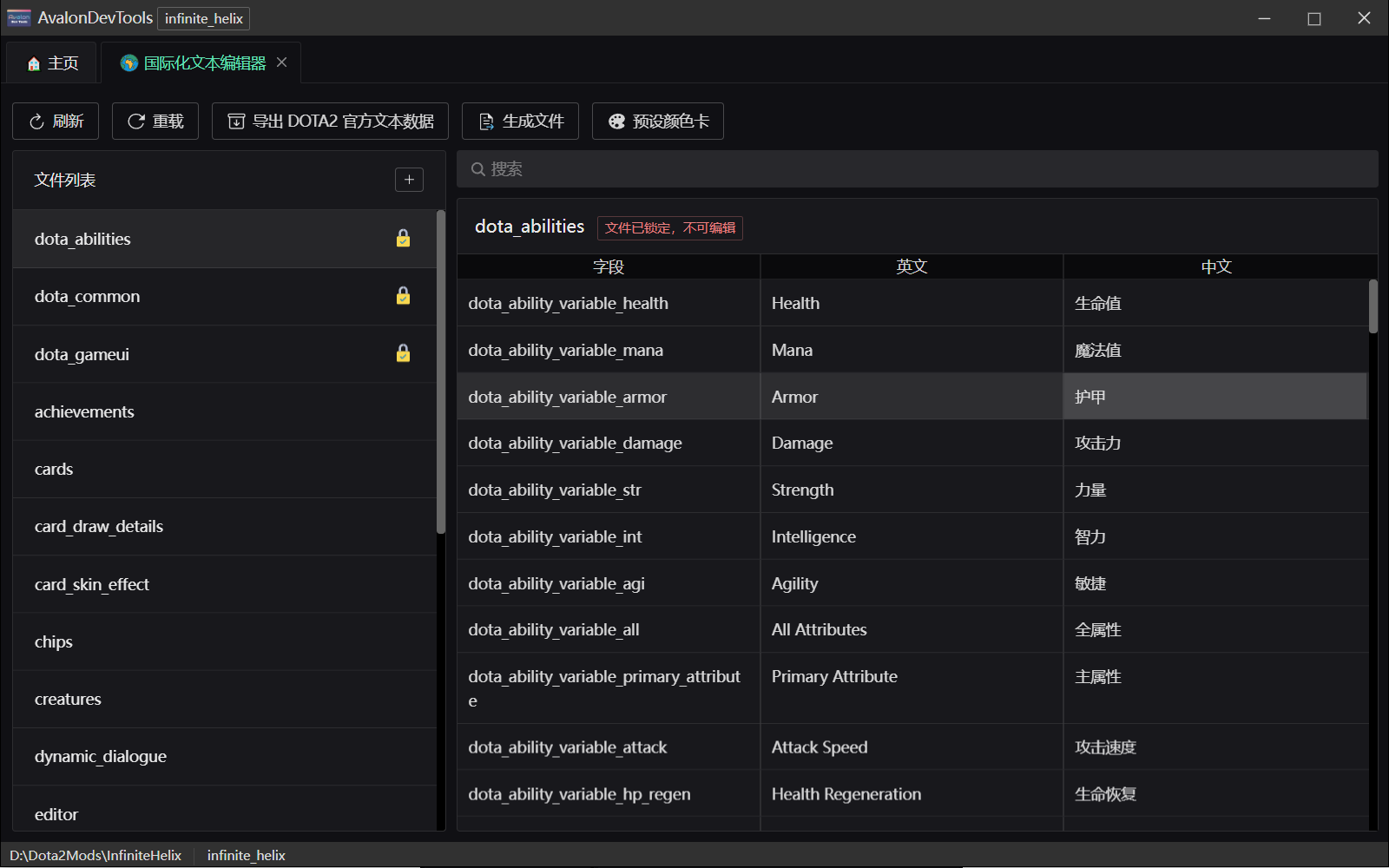Focus the 搜索 search field
Image resolution: width=1389 pixels, height=868 pixels.
918,169
